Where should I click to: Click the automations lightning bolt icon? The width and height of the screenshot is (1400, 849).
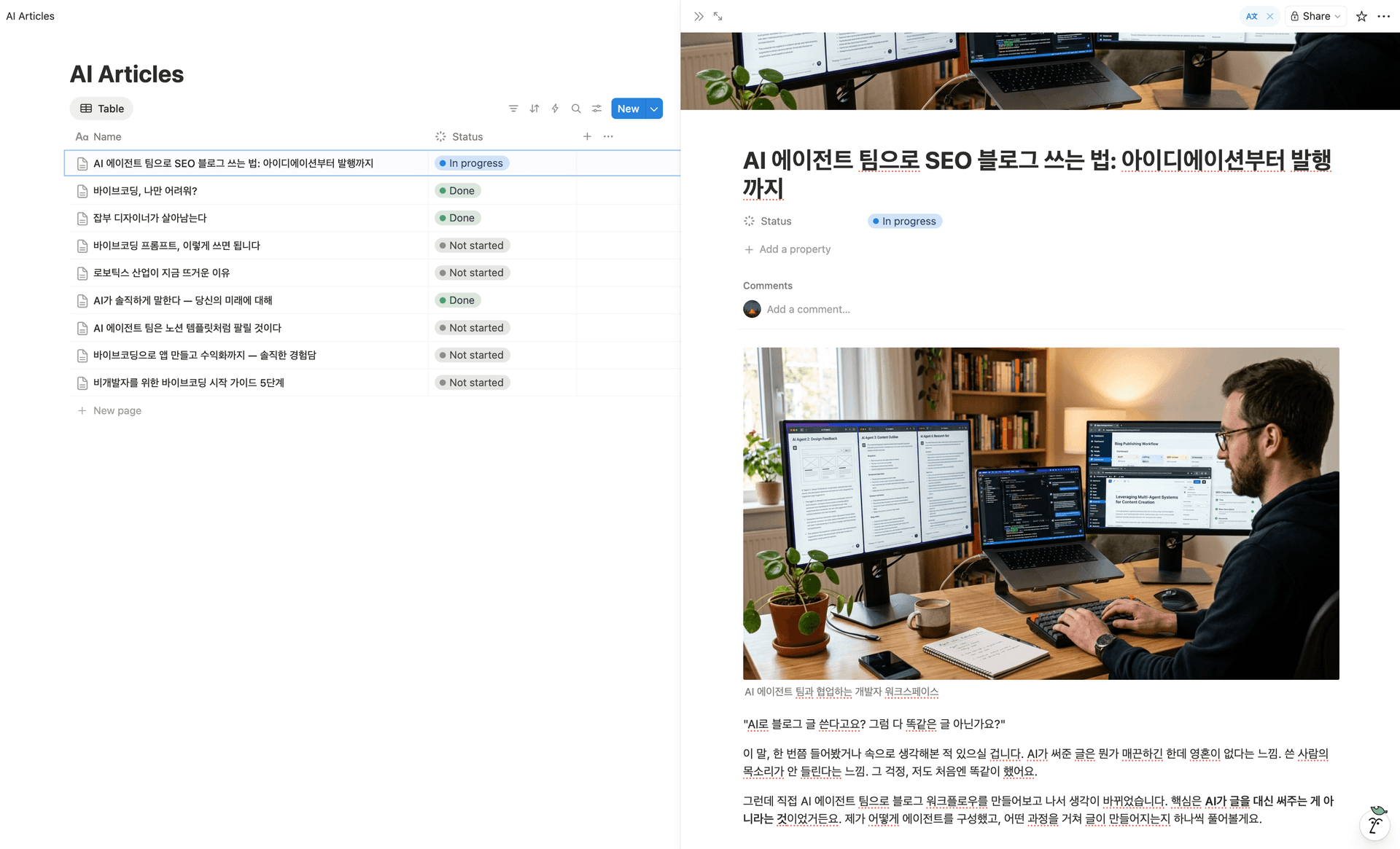(555, 108)
